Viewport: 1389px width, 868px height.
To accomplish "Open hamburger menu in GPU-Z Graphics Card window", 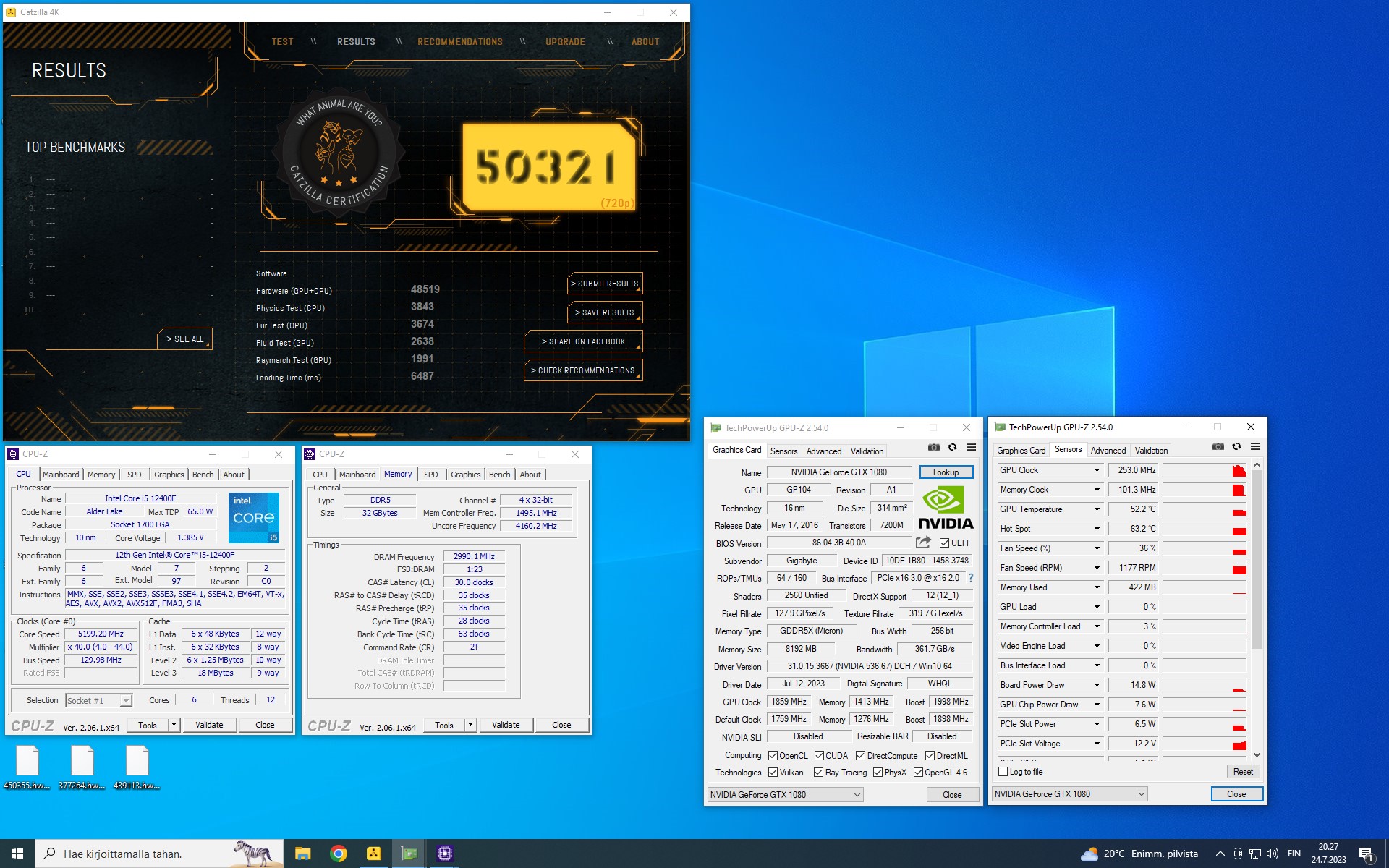I will point(972,448).
